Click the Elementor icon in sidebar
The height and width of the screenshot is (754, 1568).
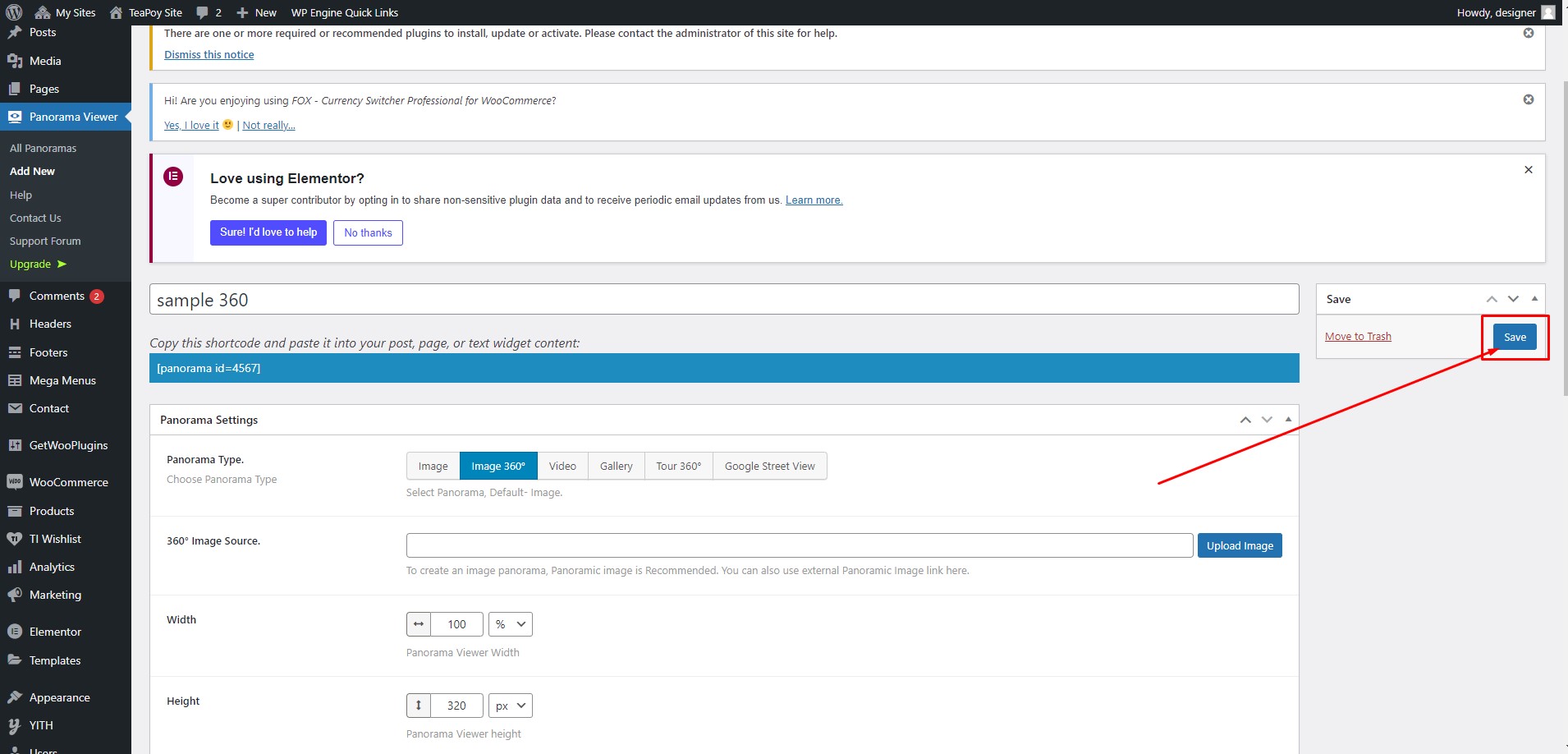[x=15, y=632]
